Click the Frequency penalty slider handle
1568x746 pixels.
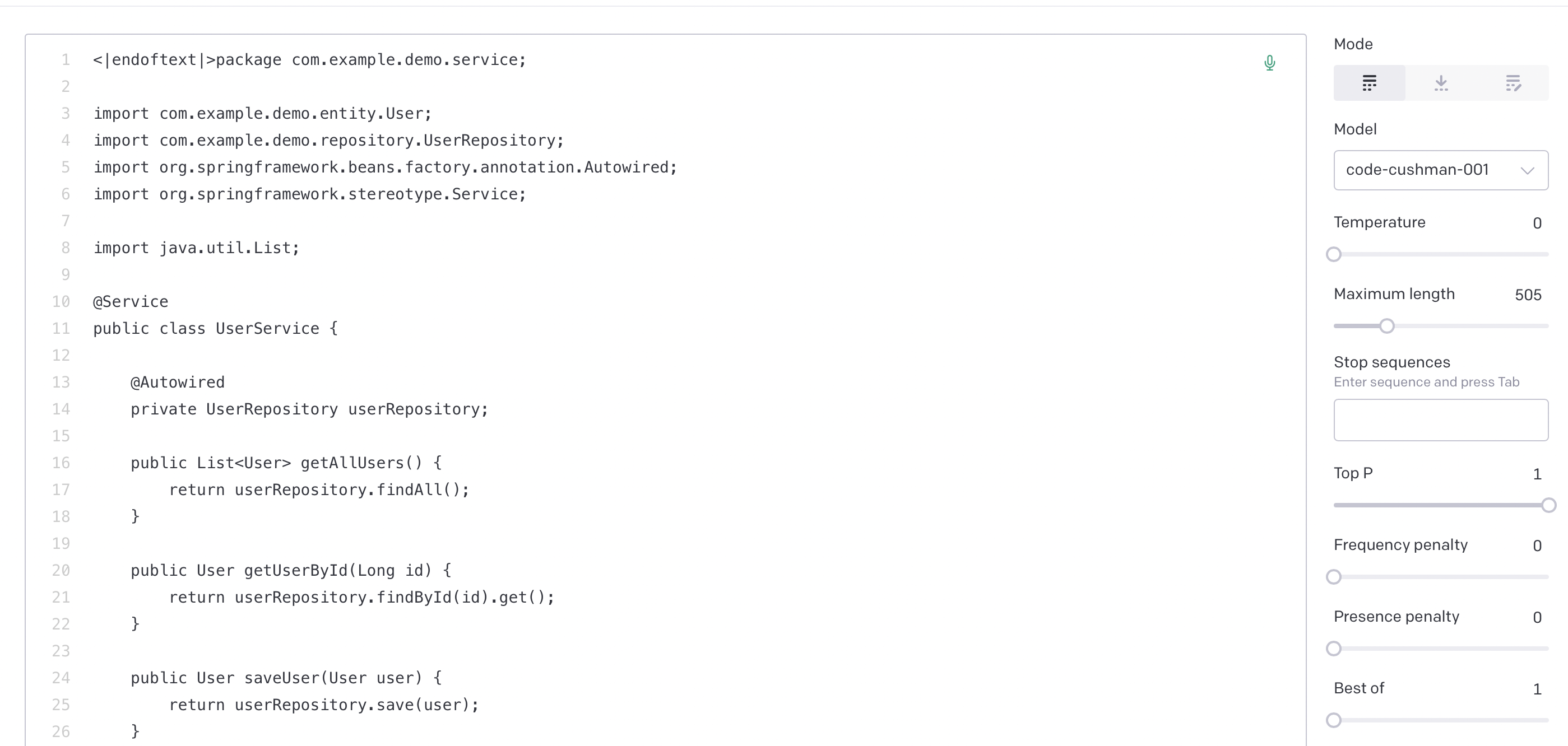coord(1334,577)
